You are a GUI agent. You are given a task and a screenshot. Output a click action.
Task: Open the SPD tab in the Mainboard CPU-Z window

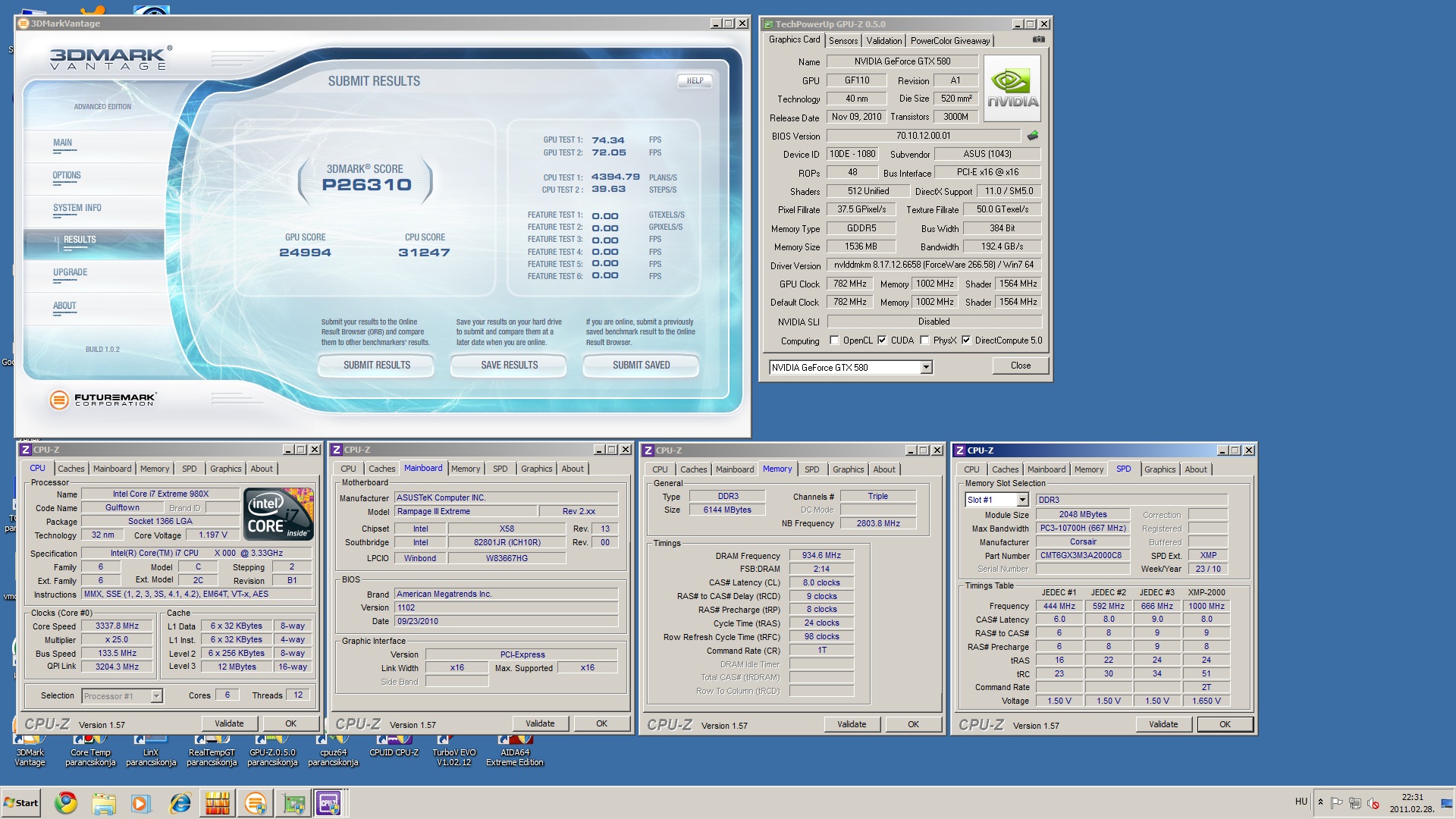[x=500, y=469]
